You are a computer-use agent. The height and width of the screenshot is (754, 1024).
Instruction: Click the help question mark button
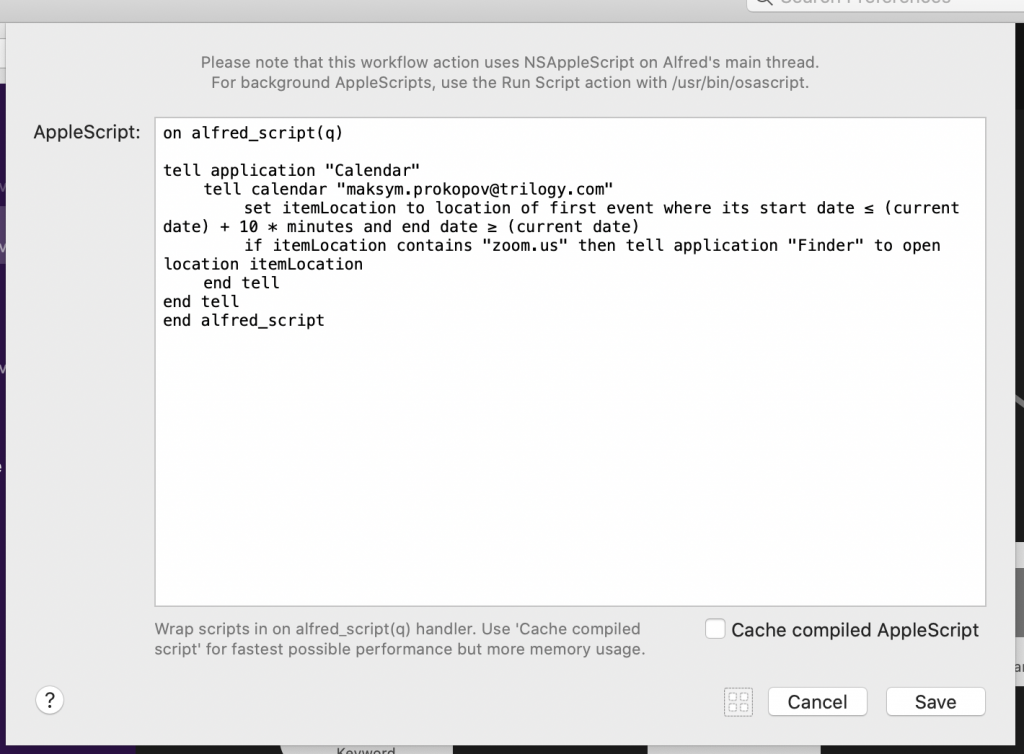tap(50, 700)
